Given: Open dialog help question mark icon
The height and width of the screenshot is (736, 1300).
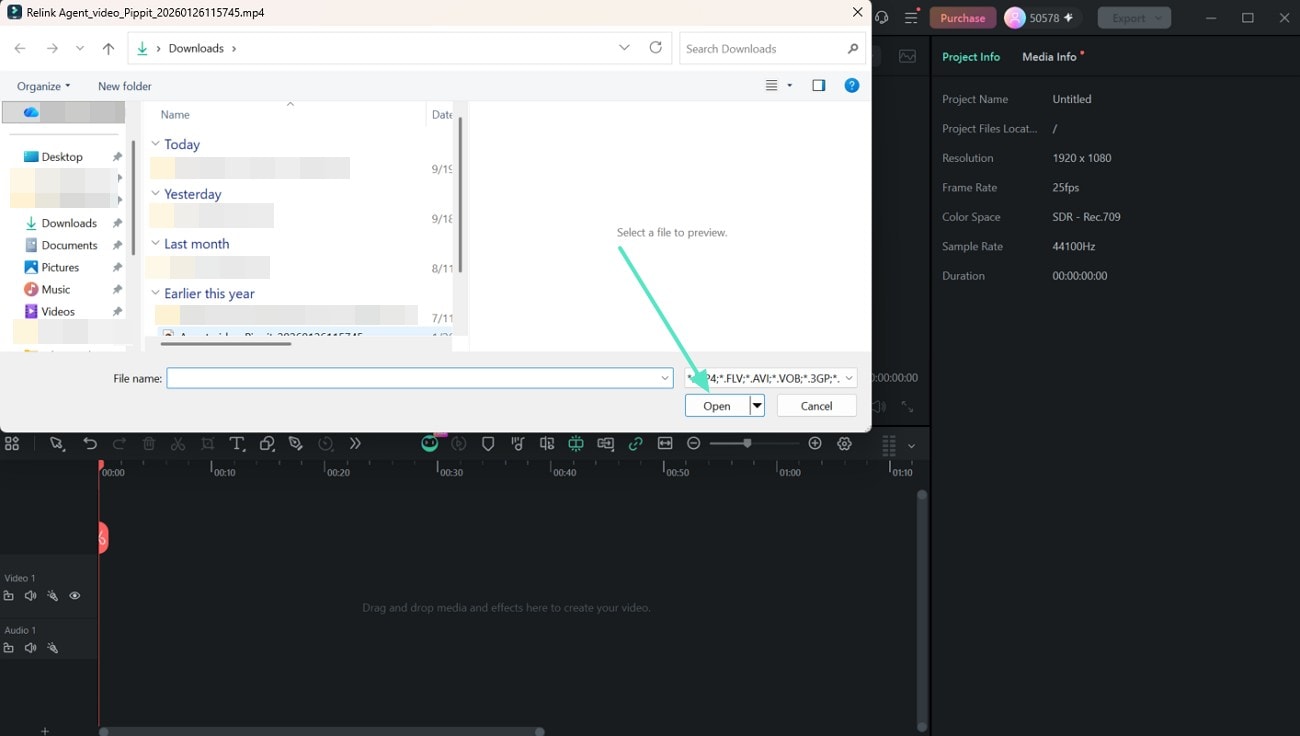Looking at the screenshot, I should (x=852, y=86).
